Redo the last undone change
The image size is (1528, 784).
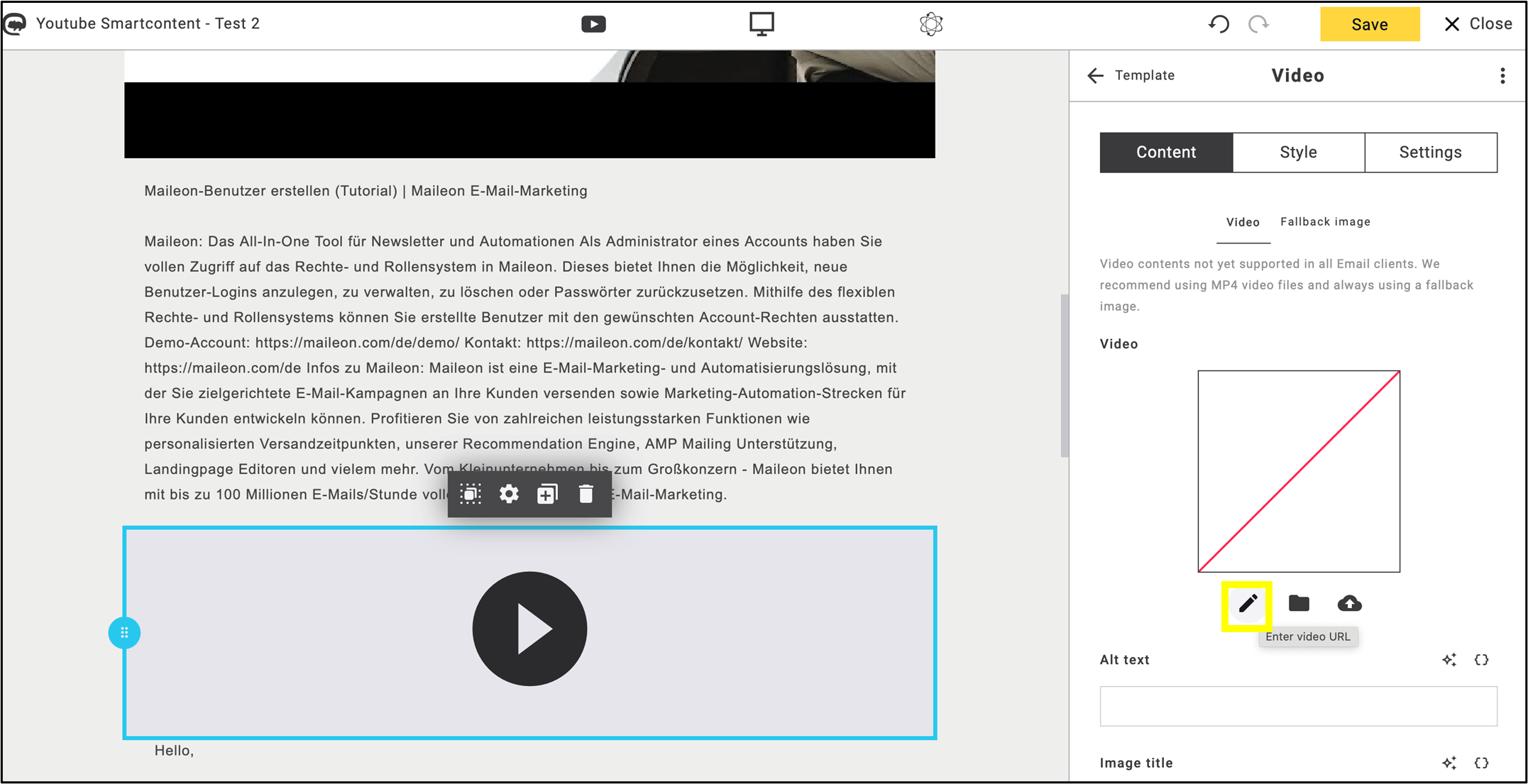pyautogui.click(x=1258, y=24)
